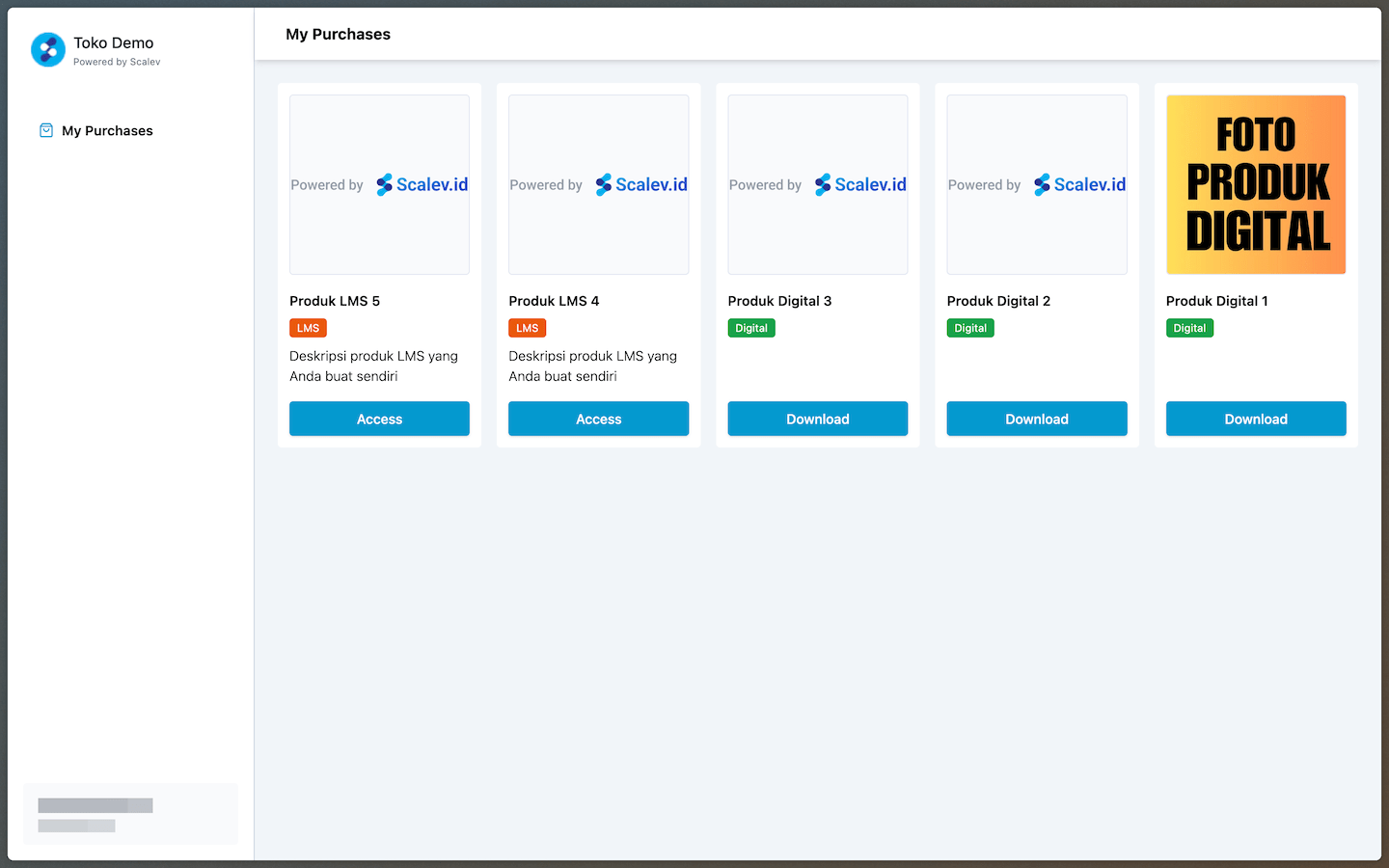Select the envelope icon beside My Purchases
The image size is (1389, 868).
click(46, 130)
